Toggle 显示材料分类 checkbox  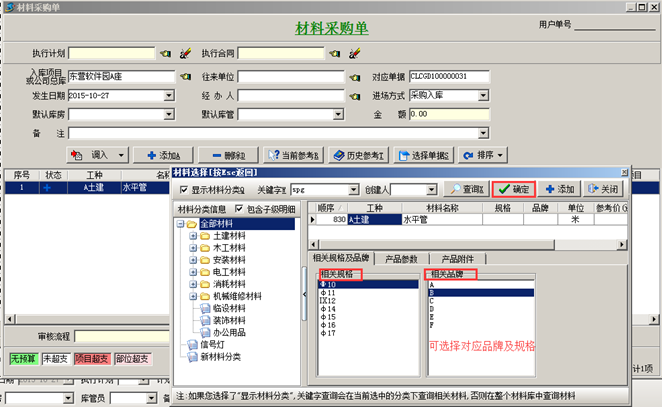[183, 190]
